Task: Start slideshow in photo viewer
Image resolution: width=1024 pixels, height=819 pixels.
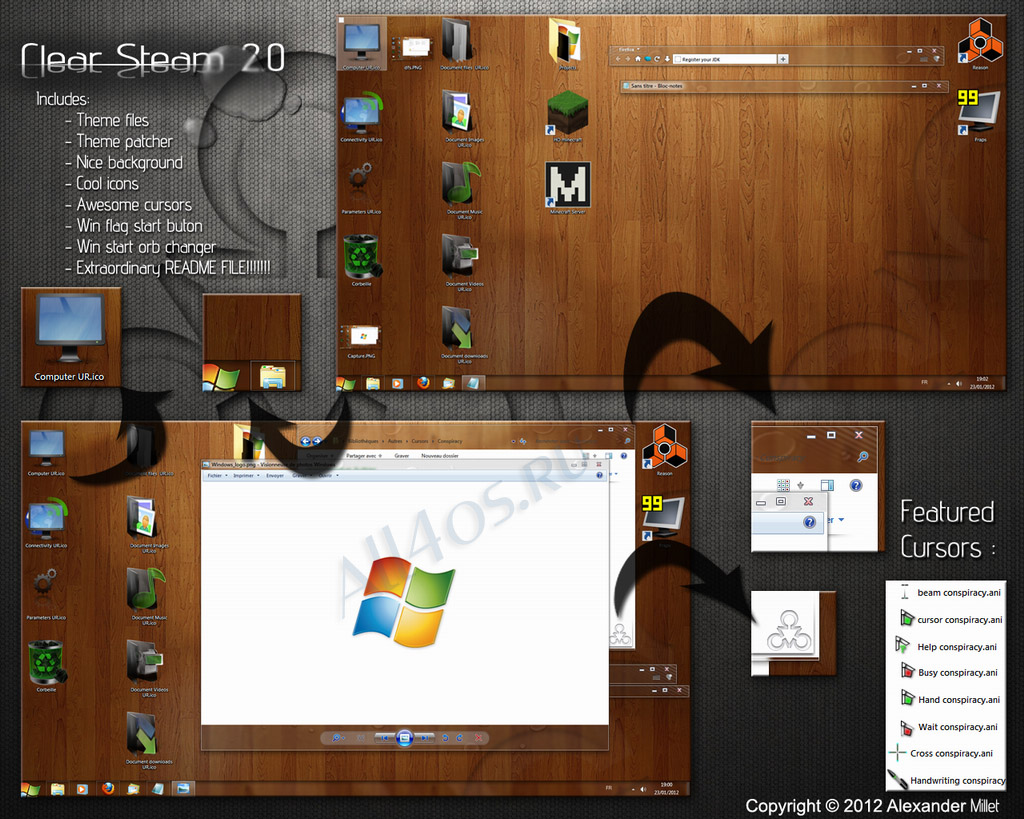Action: pos(404,738)
